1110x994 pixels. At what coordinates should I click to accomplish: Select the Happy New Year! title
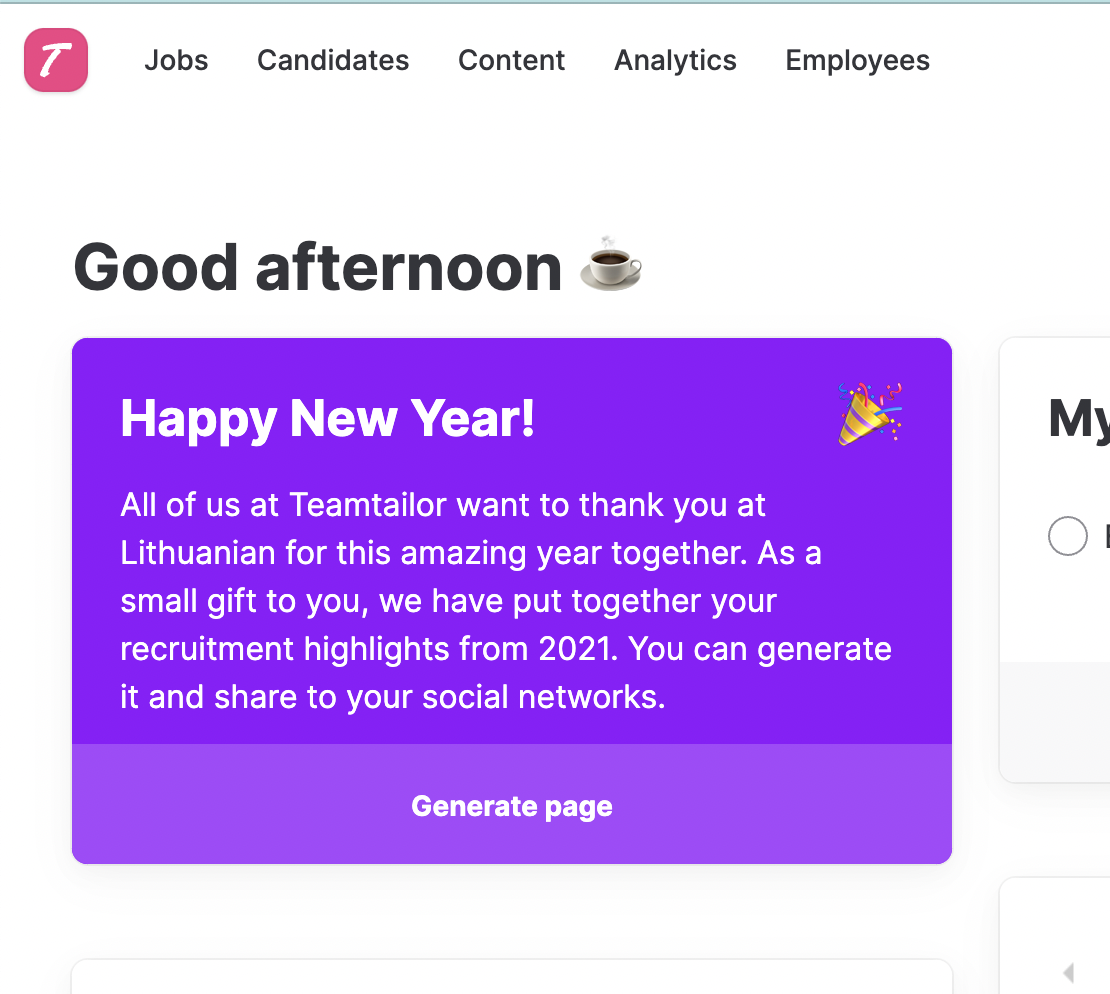tap(328, 418)
